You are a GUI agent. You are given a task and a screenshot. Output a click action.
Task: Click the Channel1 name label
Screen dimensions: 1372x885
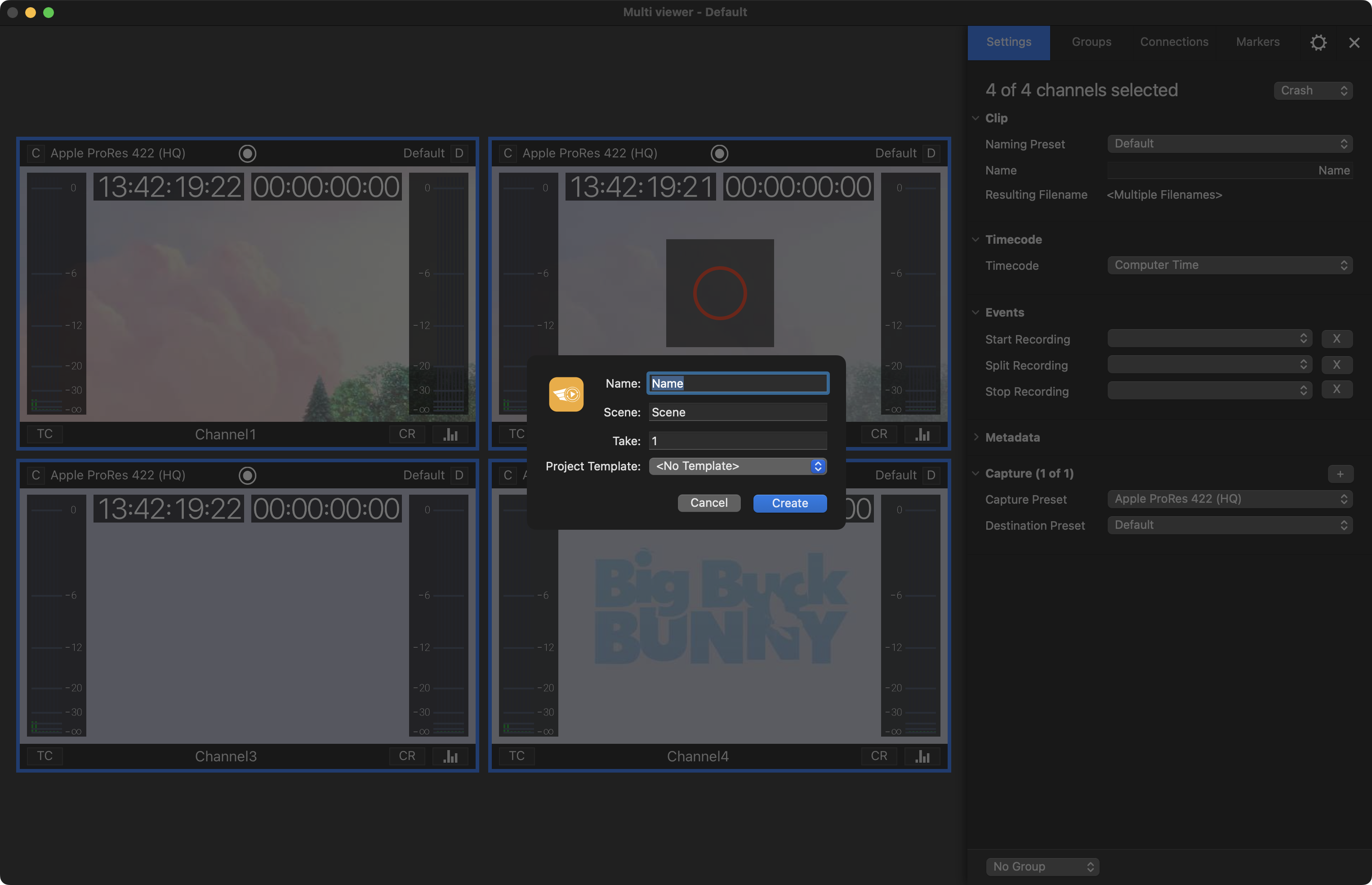click(226, 434)
